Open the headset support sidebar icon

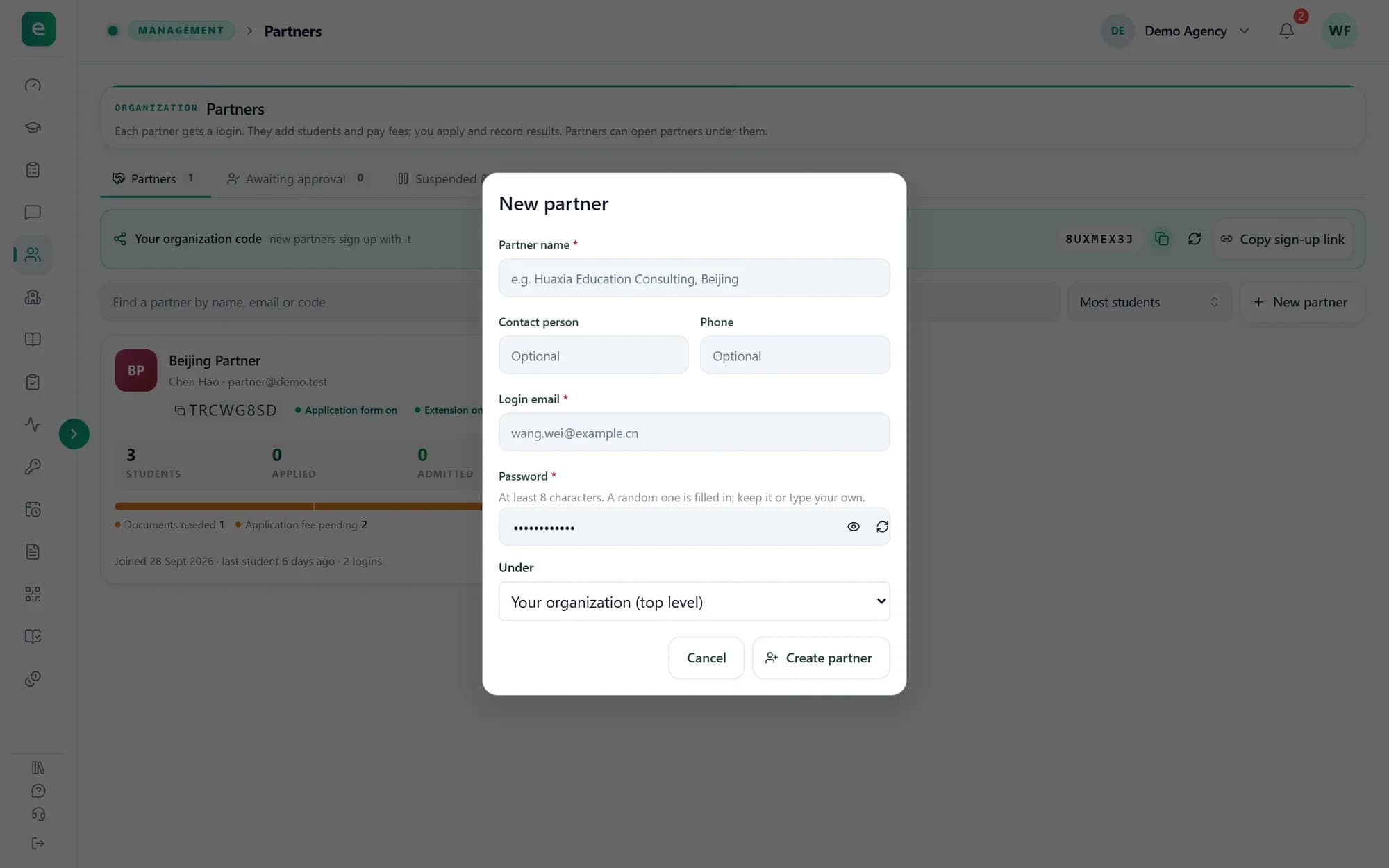tap(38, 814)
